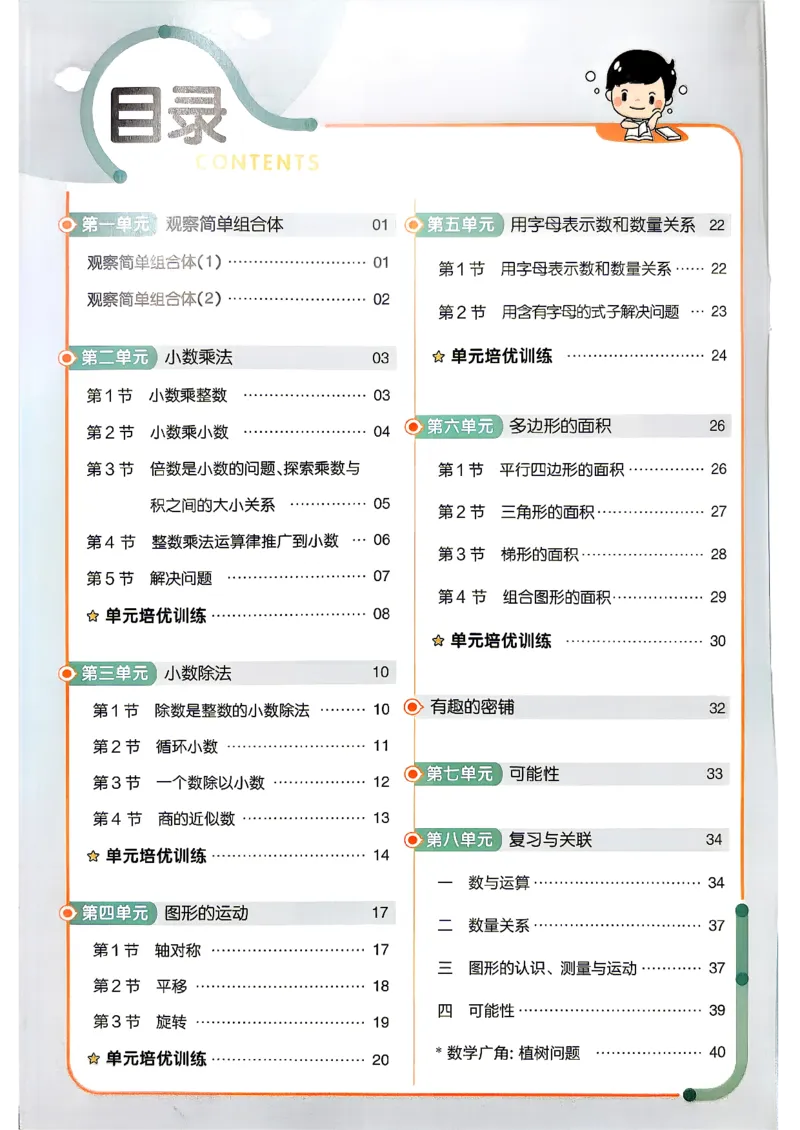Select 单元培优训练 entry with page 14
This screenshot has width=800, height=1130.
tap(238, 856)
